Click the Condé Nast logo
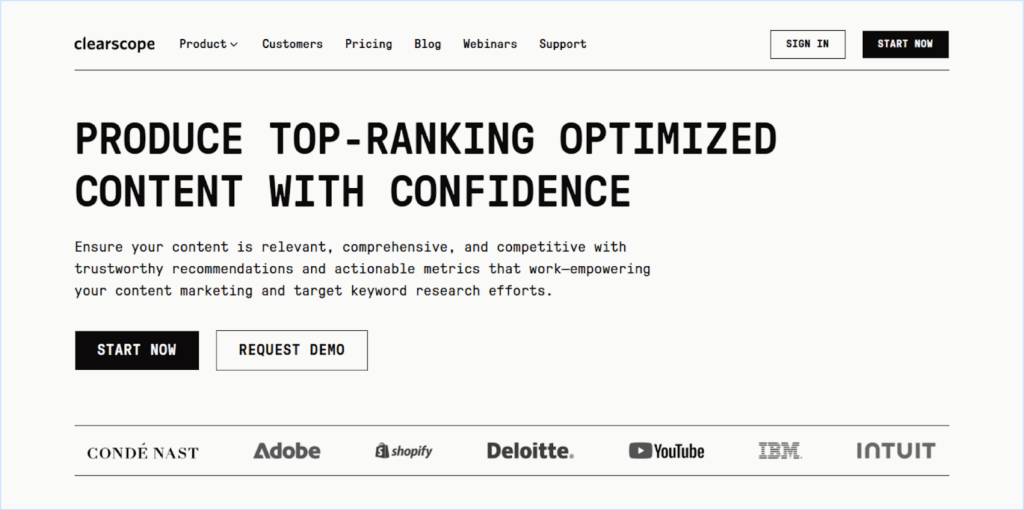Image resolution: width=1024 pixels, height=510 pixels. (x=143, y=452)
